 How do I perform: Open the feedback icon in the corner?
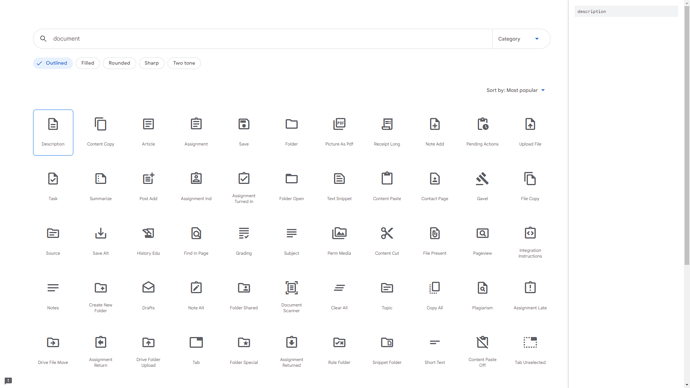click(8, 381)
